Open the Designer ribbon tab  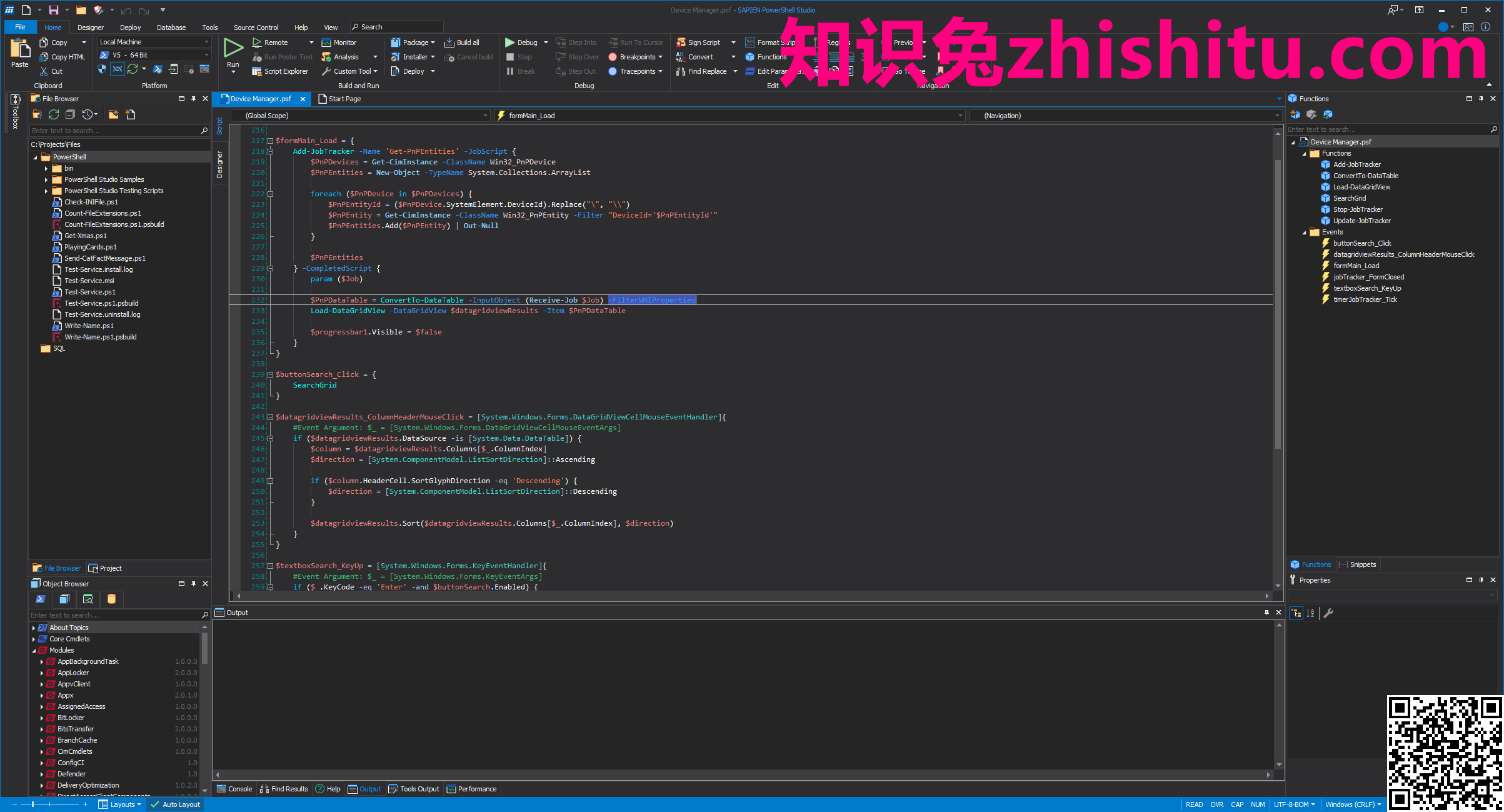click(91, 28)
